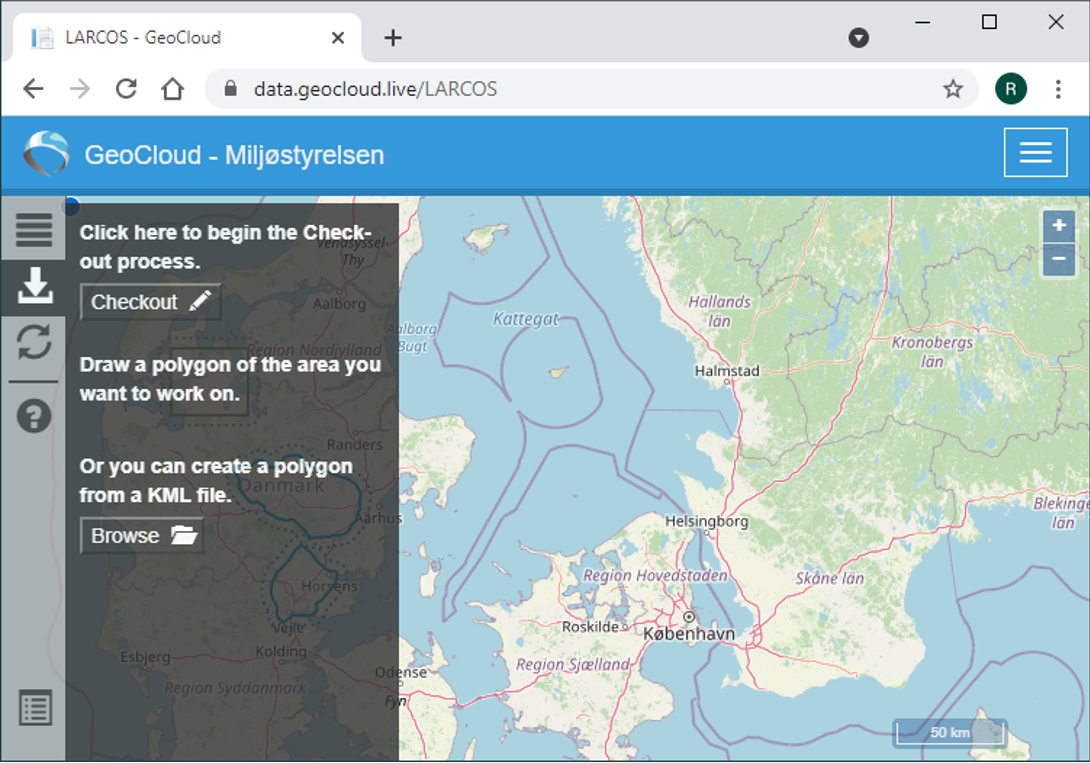Go back with the browser back arrow
The image size is (1090, 763).
pyautogui.click(x=33, y=89)
